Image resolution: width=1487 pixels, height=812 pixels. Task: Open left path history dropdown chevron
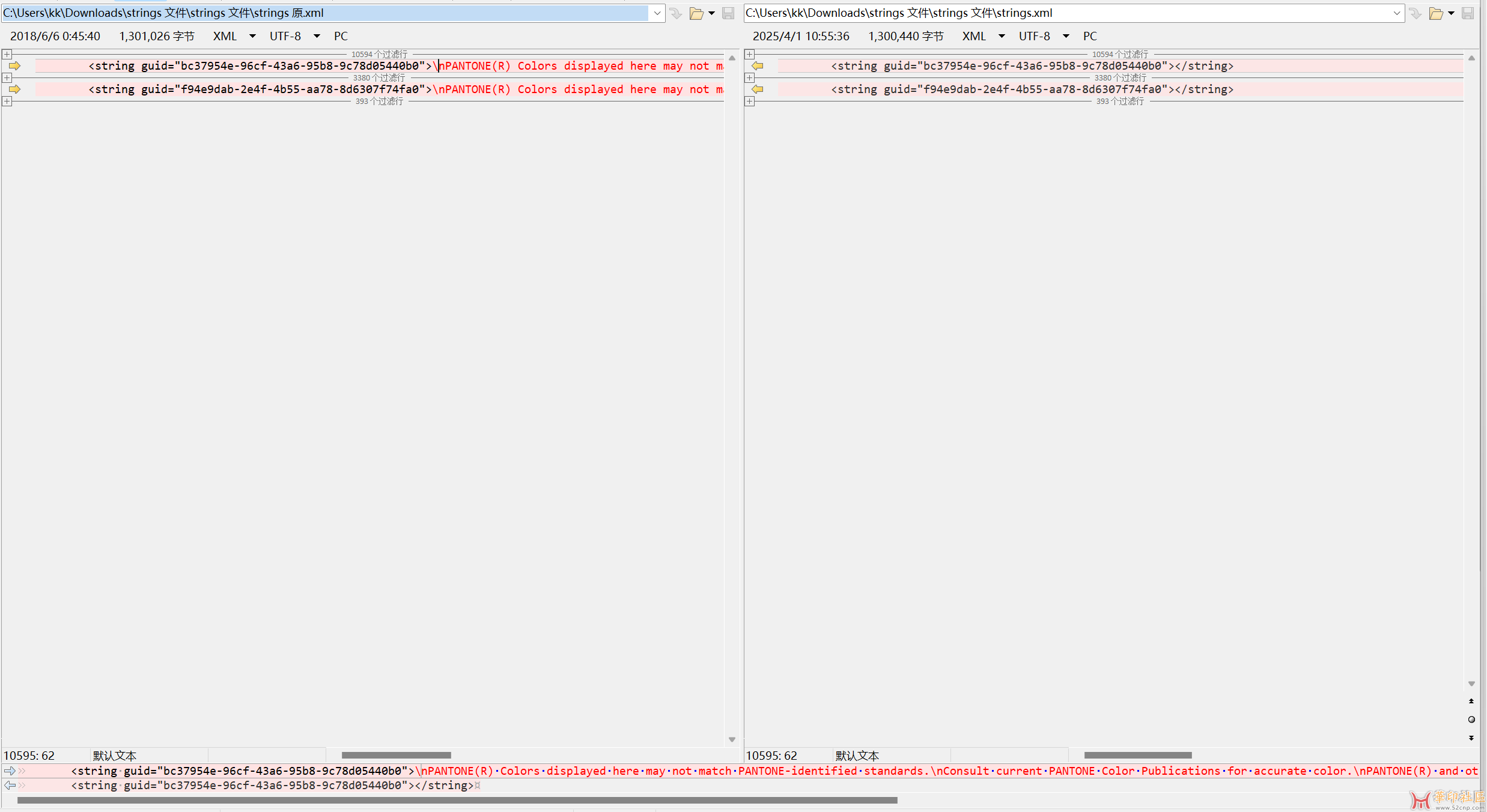[x=657, y=13]
